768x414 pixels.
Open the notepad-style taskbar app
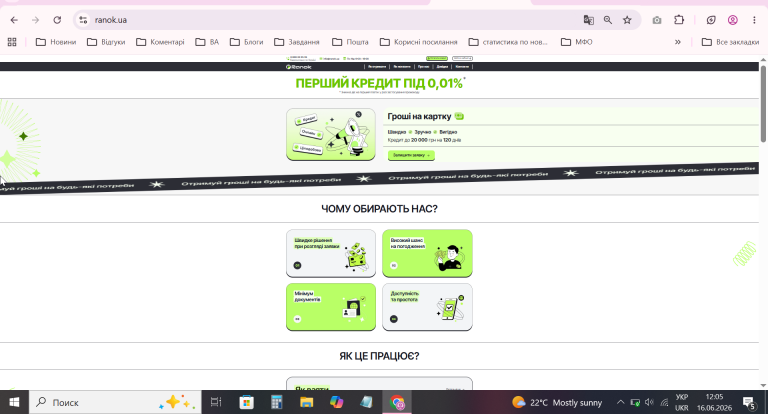(366, 402)
